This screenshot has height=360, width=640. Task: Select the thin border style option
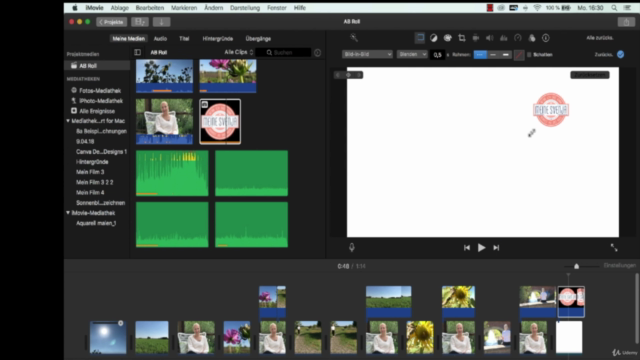coord(480,54)
